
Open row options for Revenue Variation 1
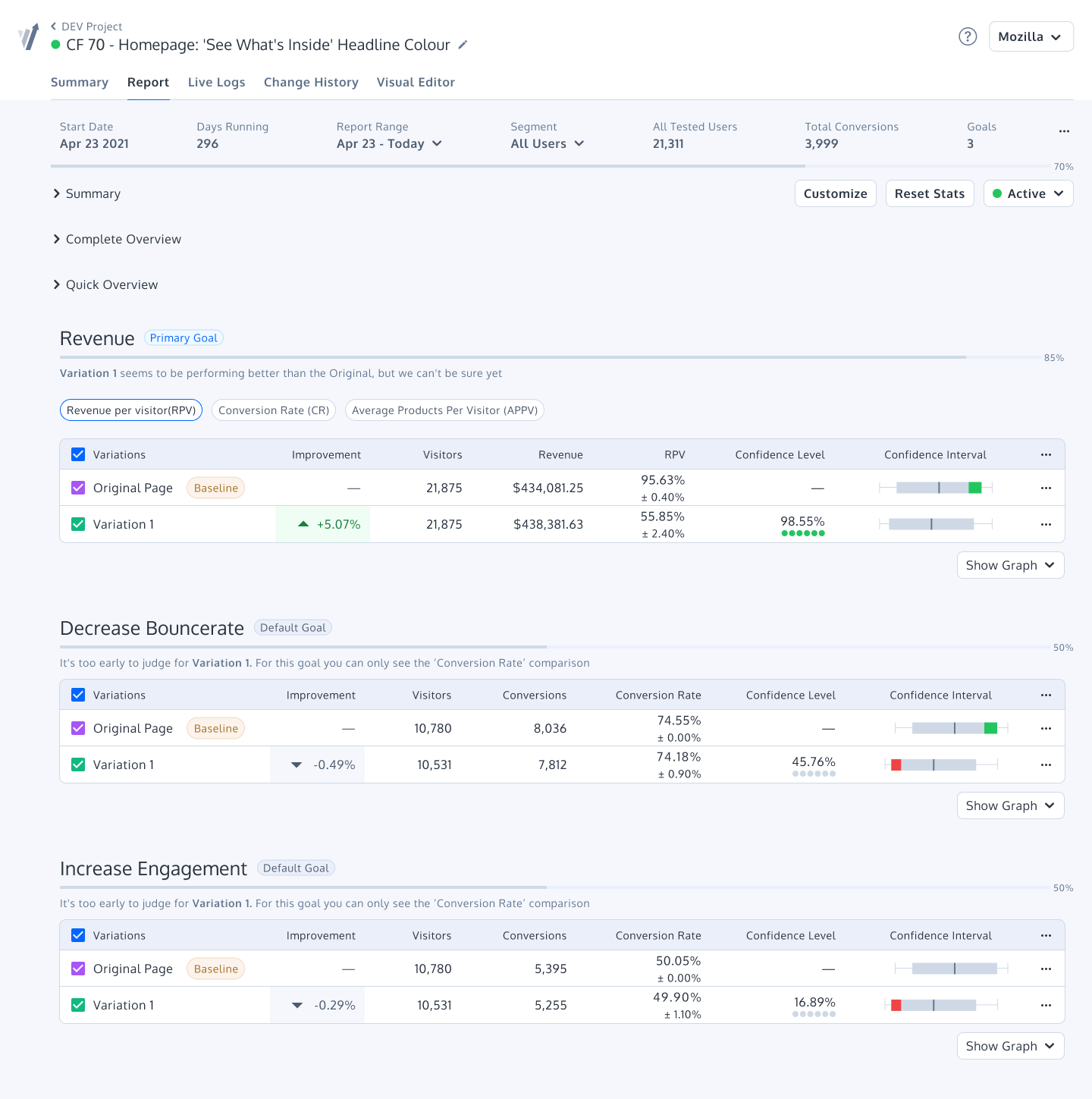coord(1046,524)
